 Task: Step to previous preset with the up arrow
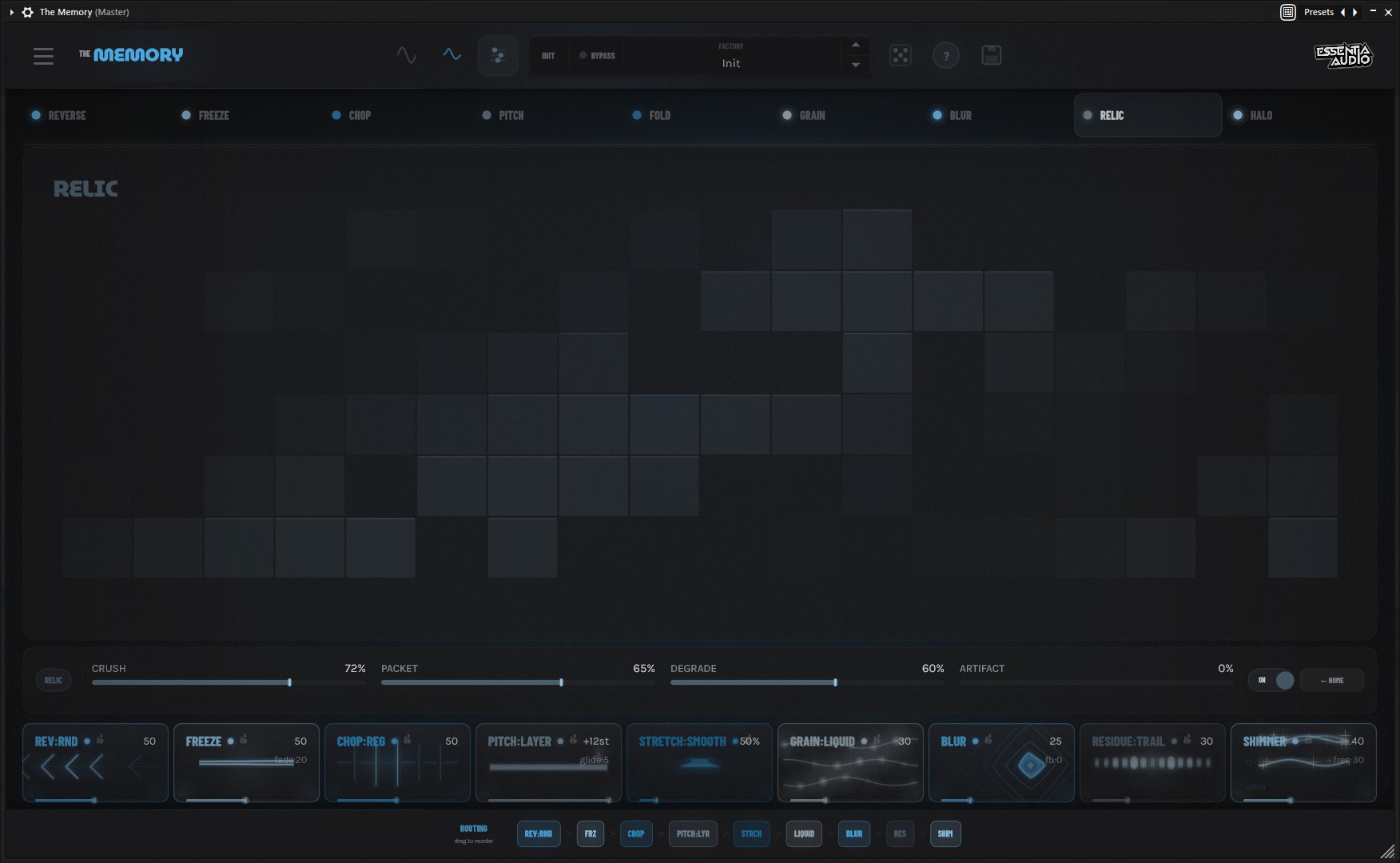855,46
